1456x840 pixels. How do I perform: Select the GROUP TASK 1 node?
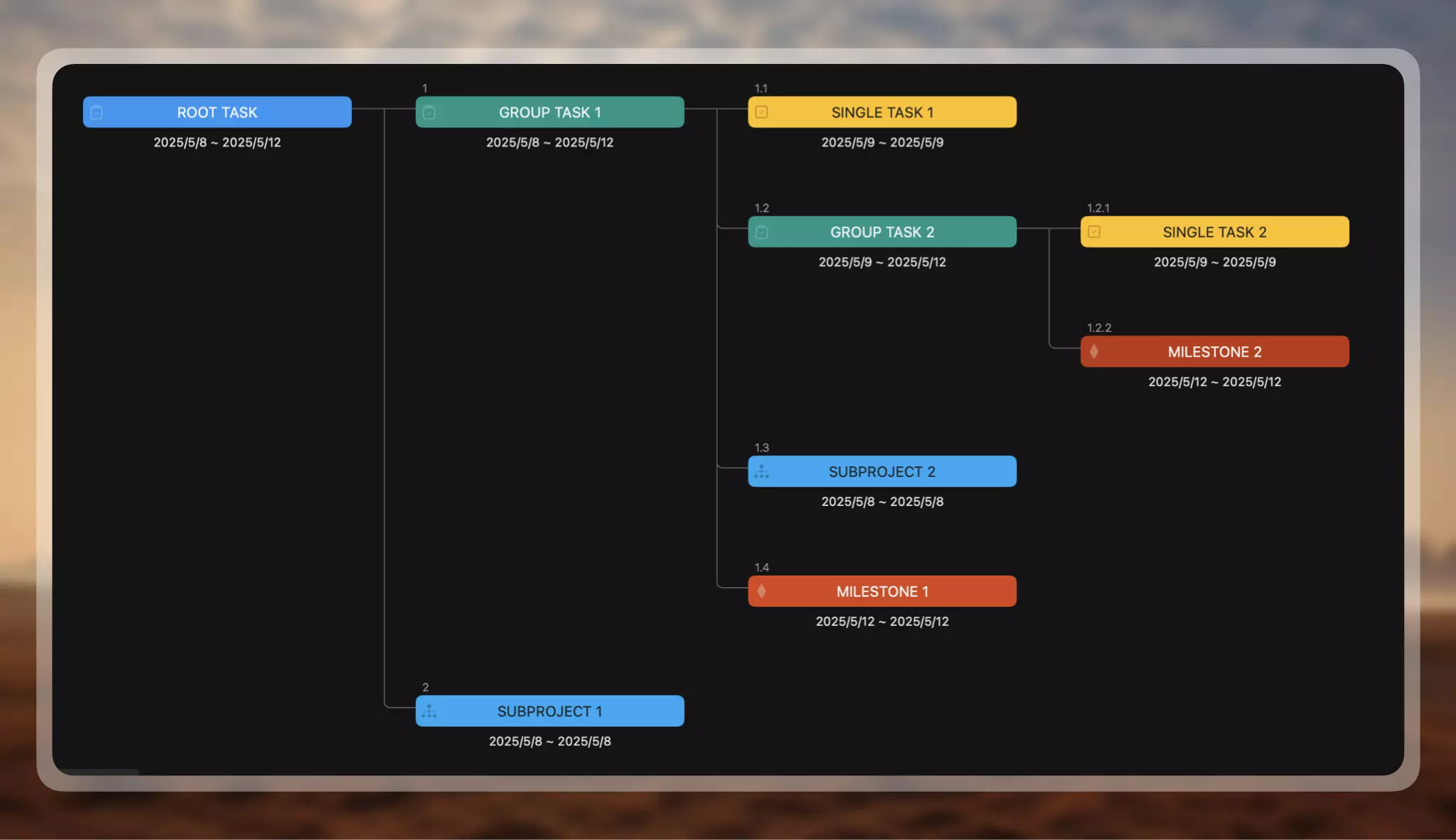[x=550, y=112]
